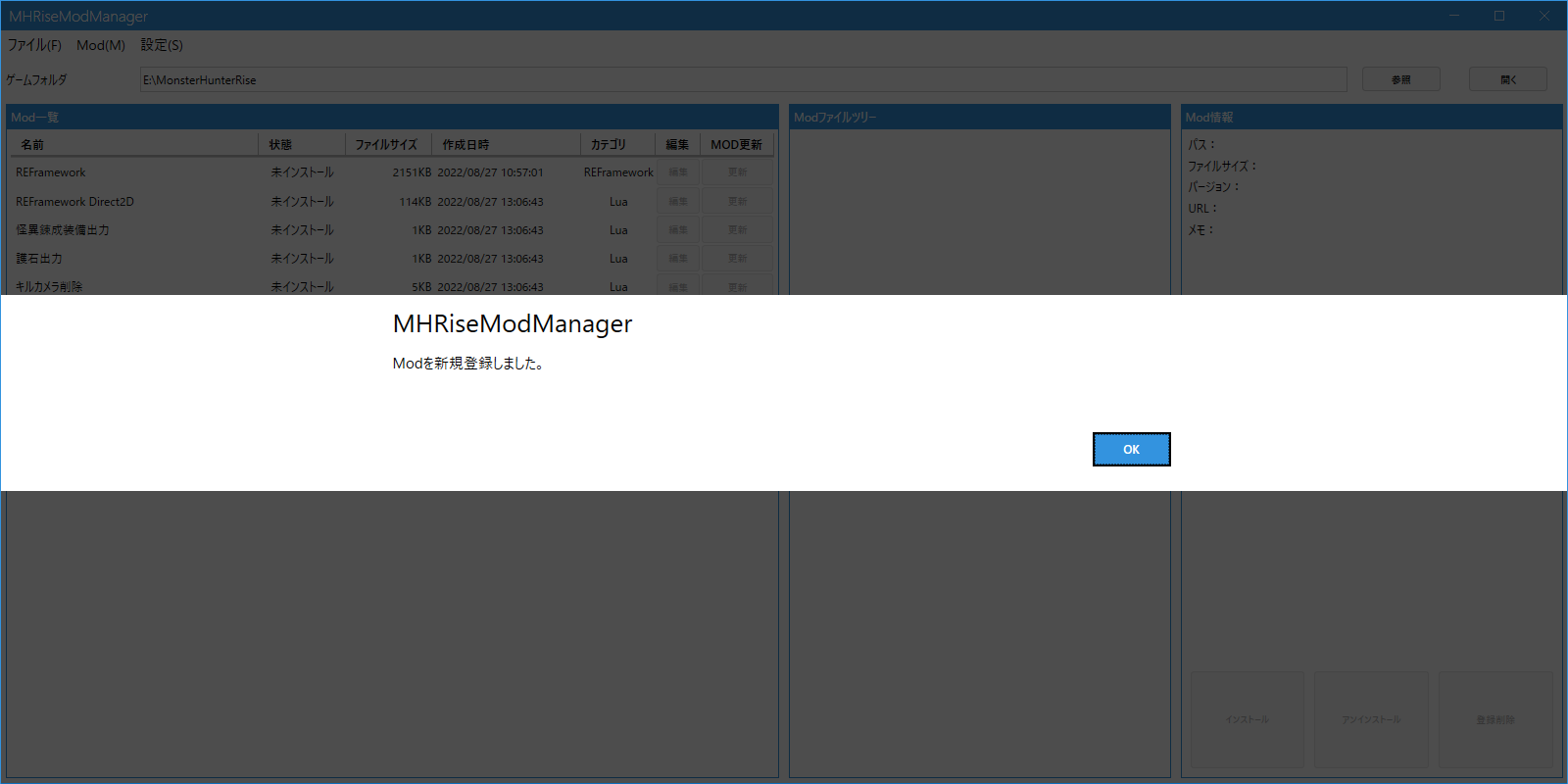Click the アンインストール button
This screenshot has width=1568, height=784.
tap(1371, 719)
